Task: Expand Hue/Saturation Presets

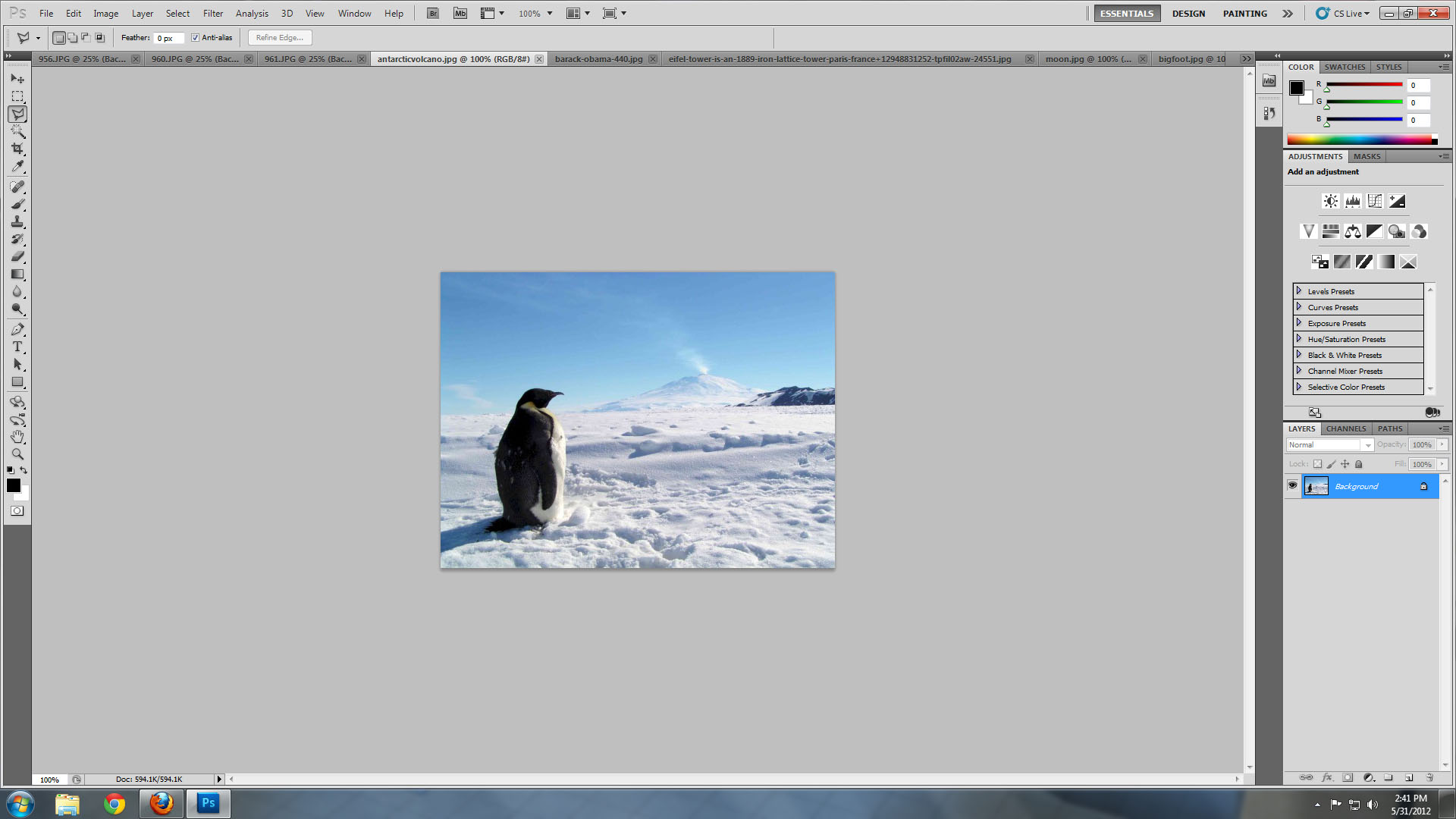Action: (1299, 339)
